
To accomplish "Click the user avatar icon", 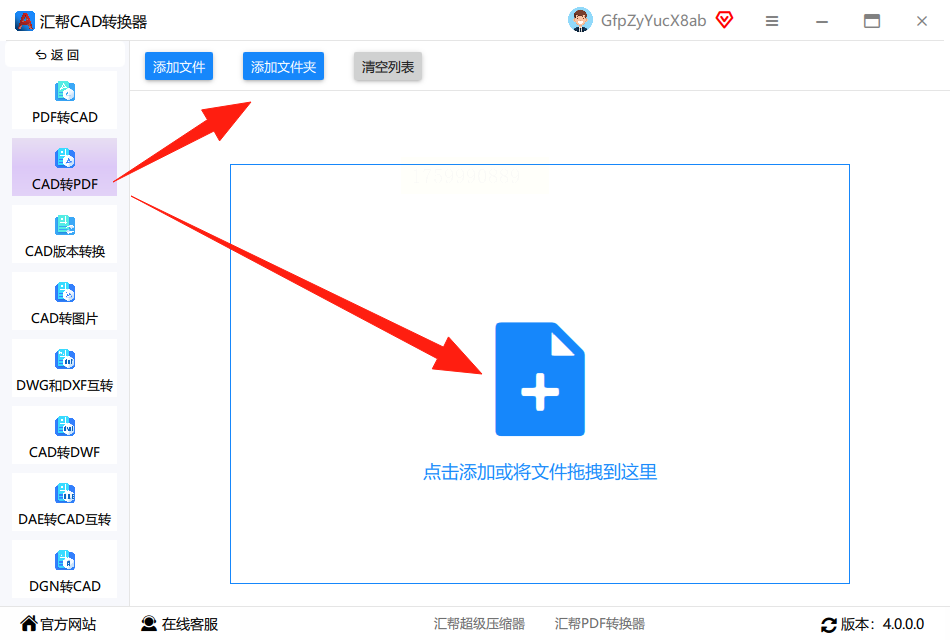I will [x=580, y=20].
